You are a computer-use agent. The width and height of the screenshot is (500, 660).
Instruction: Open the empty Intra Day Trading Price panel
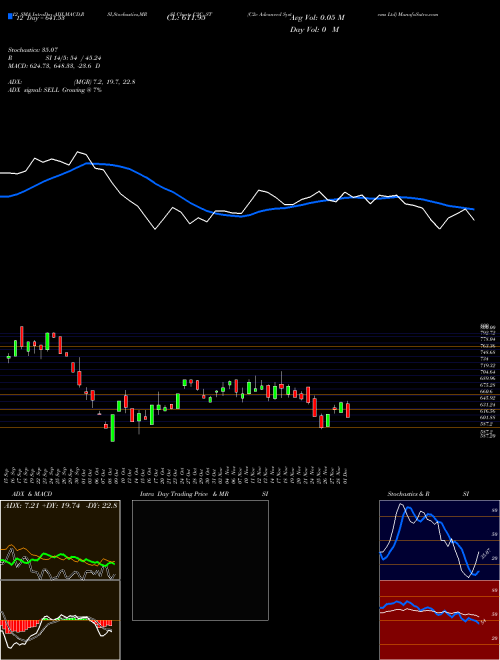click(200, 560)
